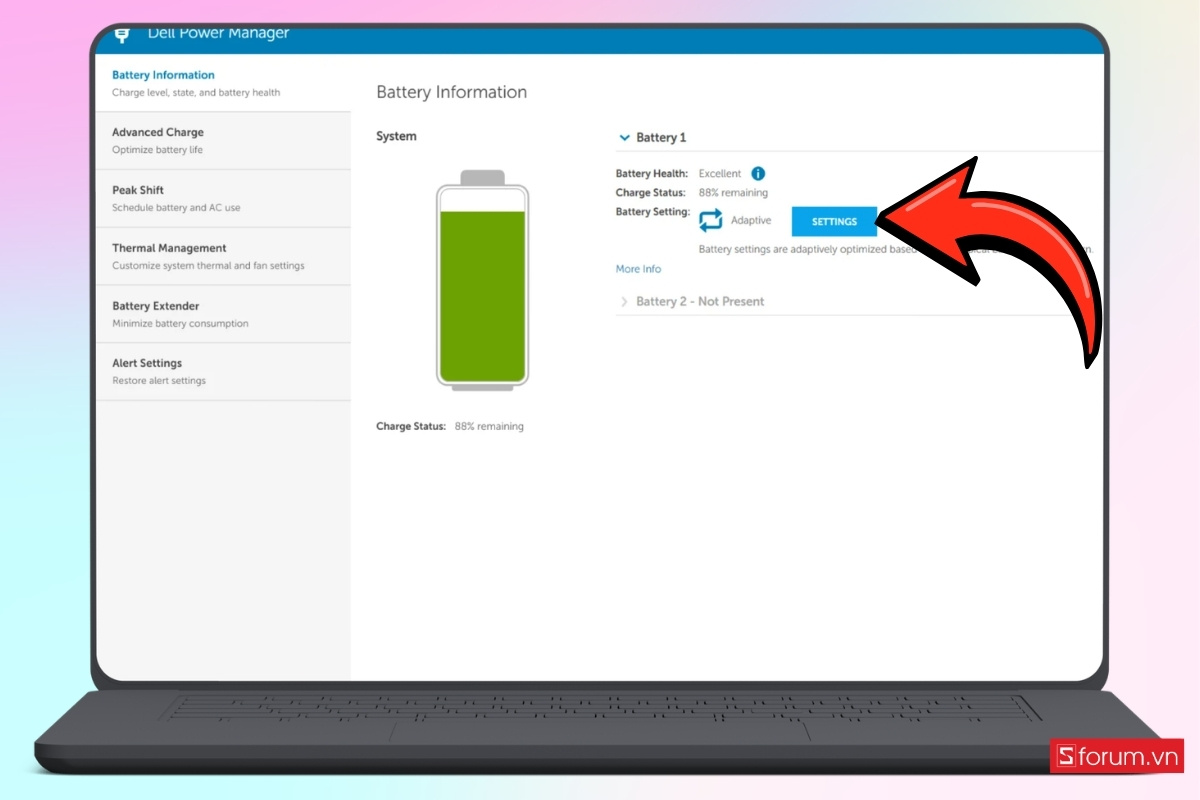The height and width of the screenshot is (800, 1200).
Task: Click 'Restore alert settings' subtitle
Action: (159, 381)
